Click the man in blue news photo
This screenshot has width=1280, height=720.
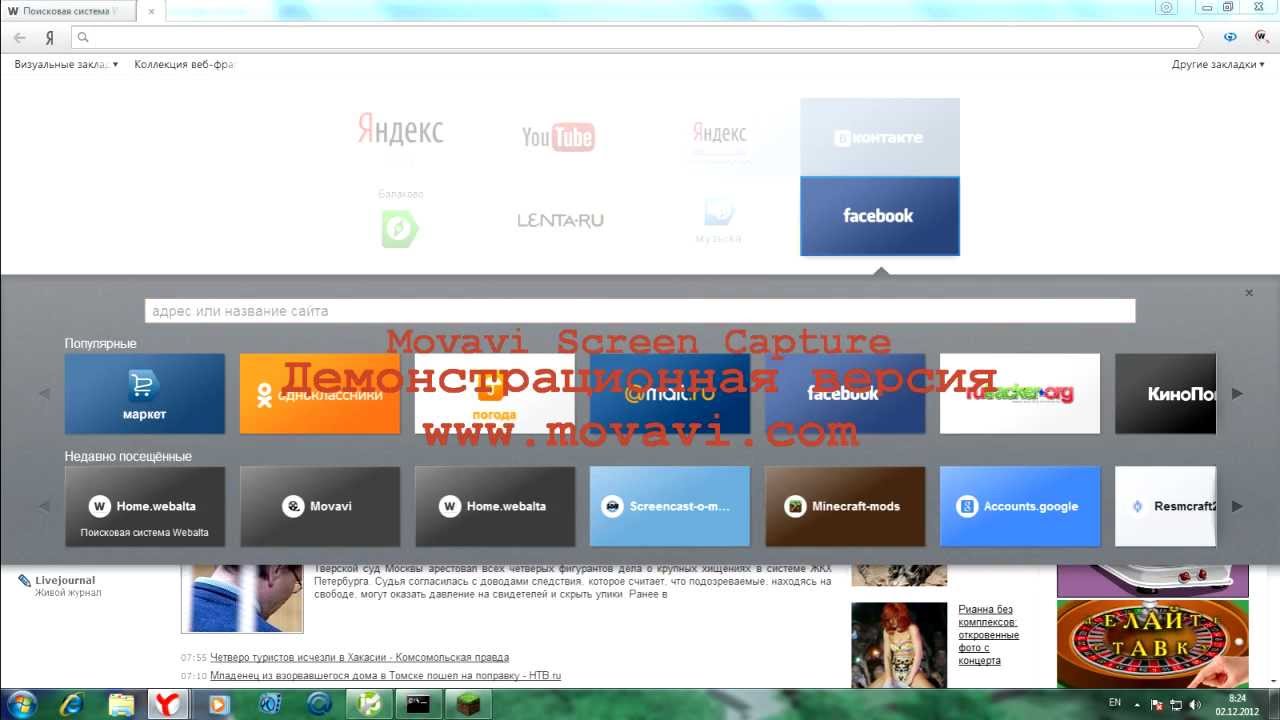[x=242, y=598]
